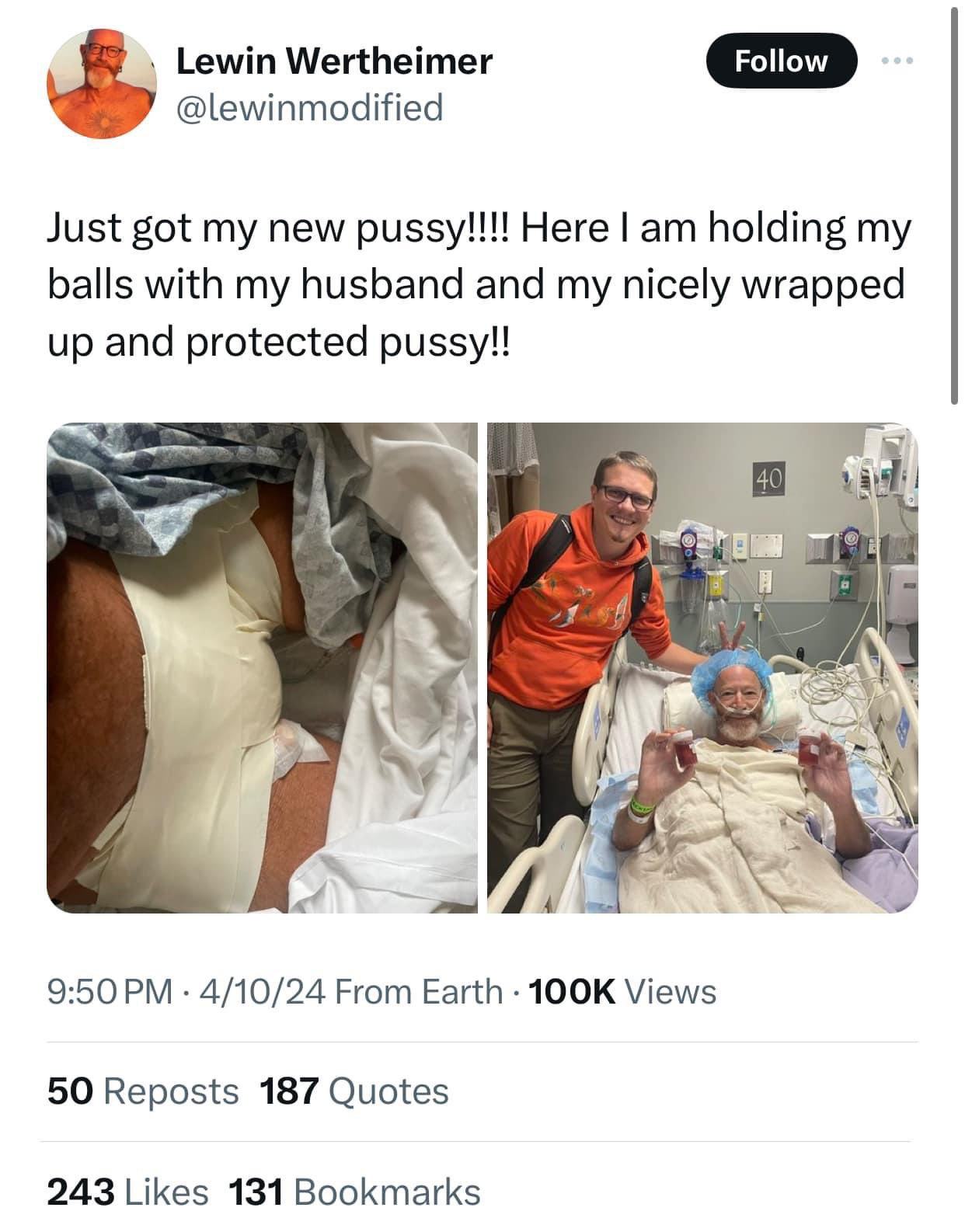Click the number 243 beside Likes
This screenshot has height=1232, width=965.
(81, 1192)
